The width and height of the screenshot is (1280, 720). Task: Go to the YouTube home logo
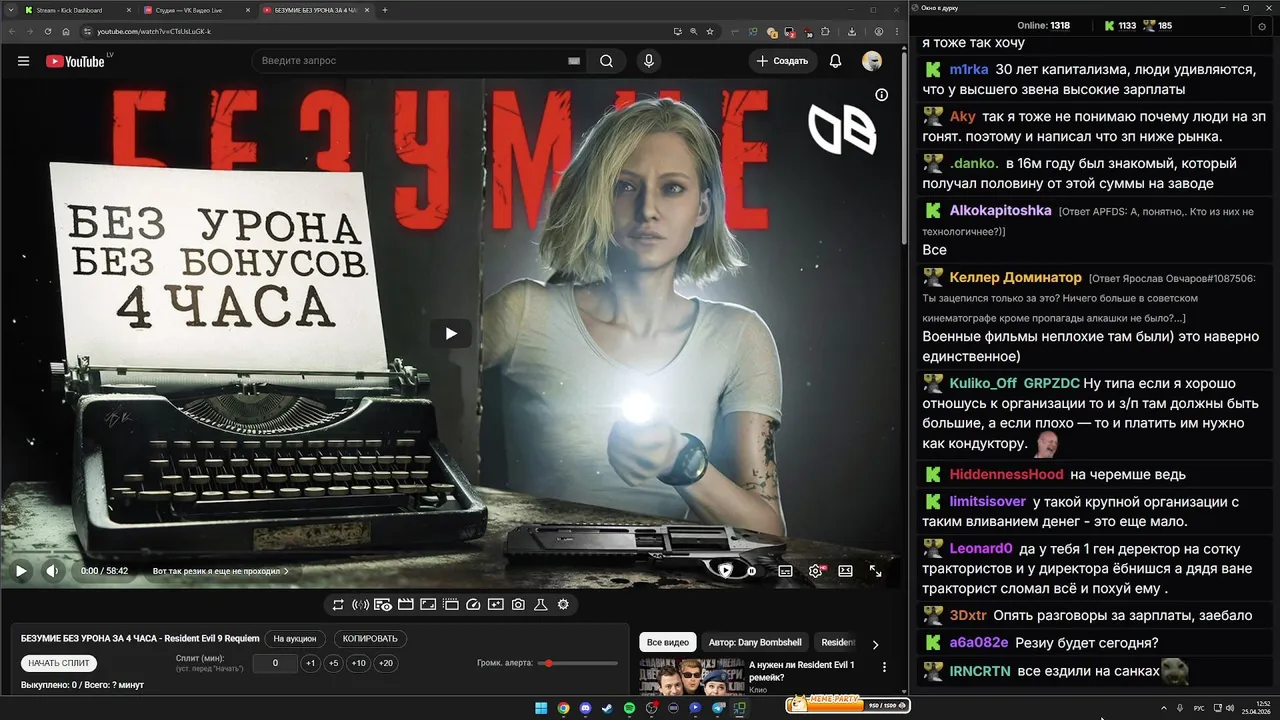(76, 61)
